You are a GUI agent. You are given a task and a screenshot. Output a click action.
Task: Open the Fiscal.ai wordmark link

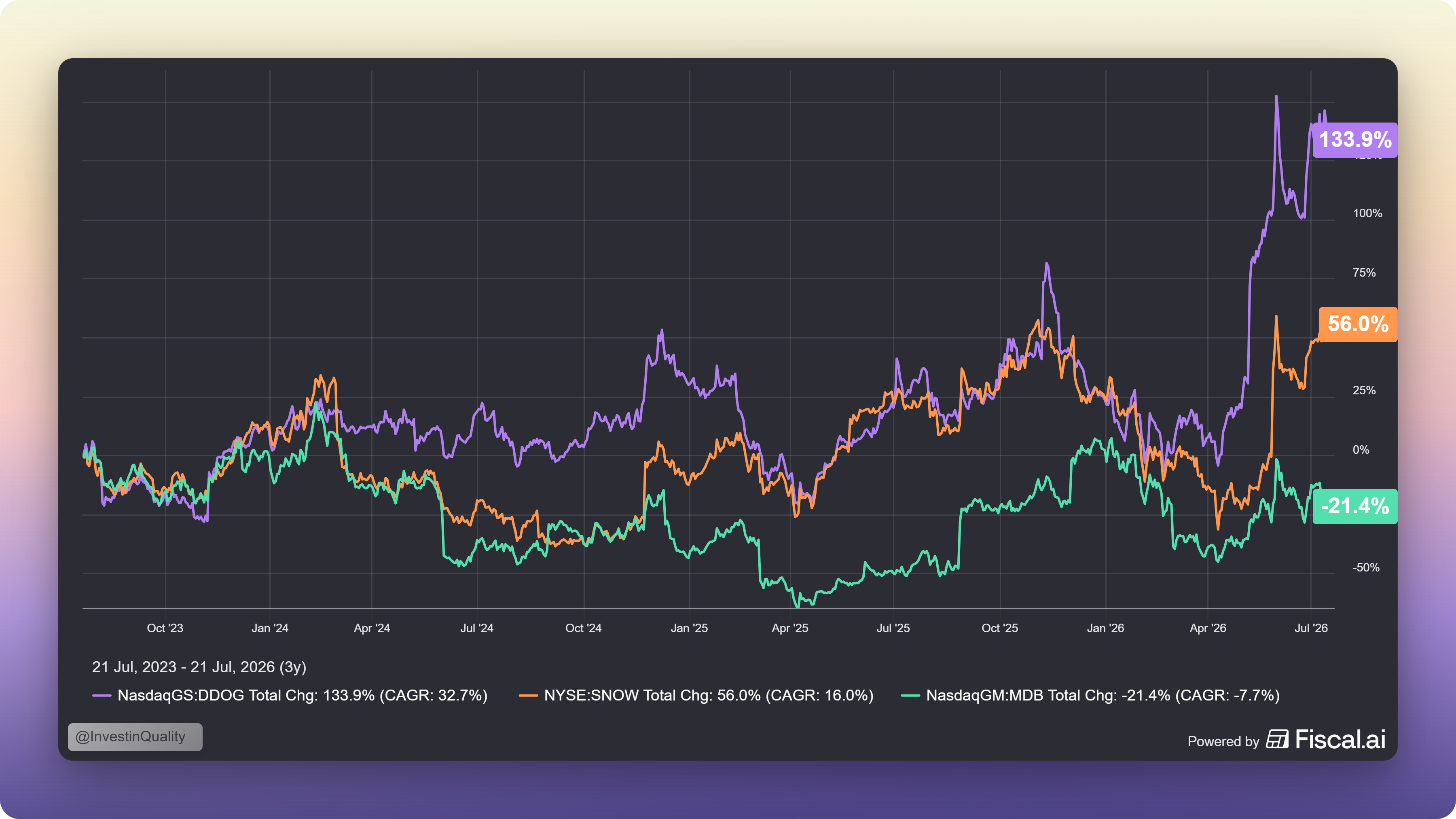(x=1340, y=739)
